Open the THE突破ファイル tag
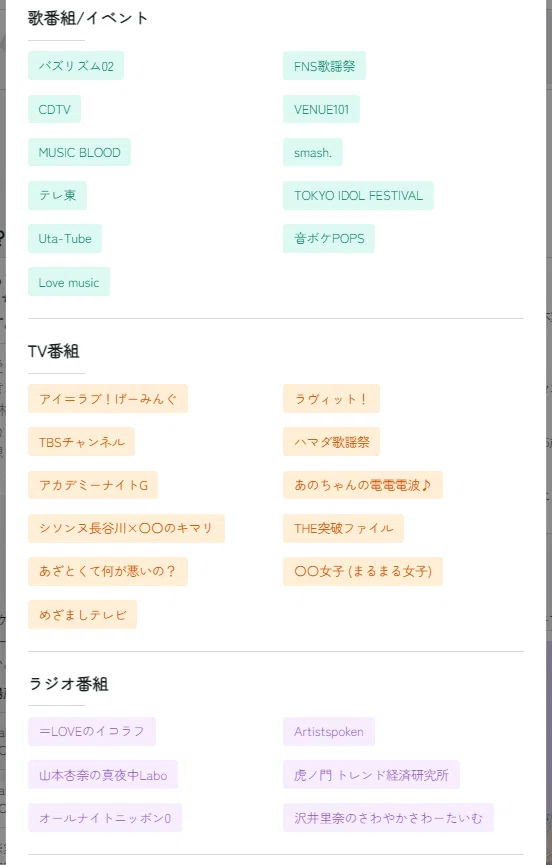This screenshot has height=865, width=552. (x=344, y=528)
